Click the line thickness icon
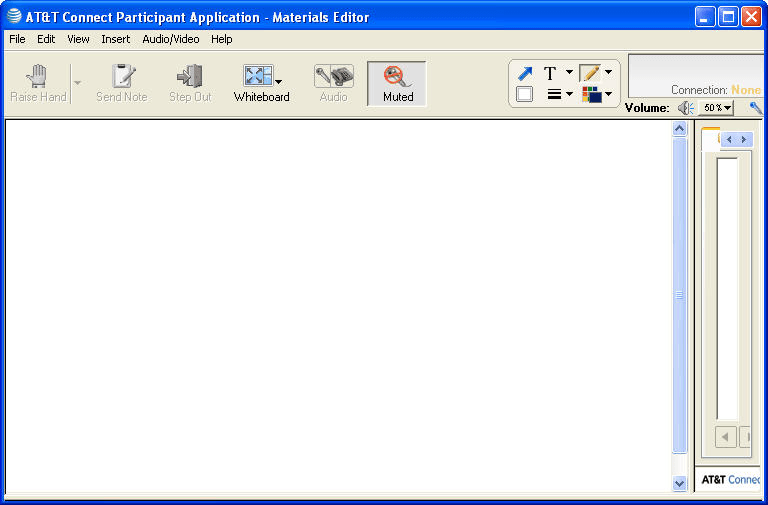This screenshot has height=505, width=768. (x=553, y=95)
